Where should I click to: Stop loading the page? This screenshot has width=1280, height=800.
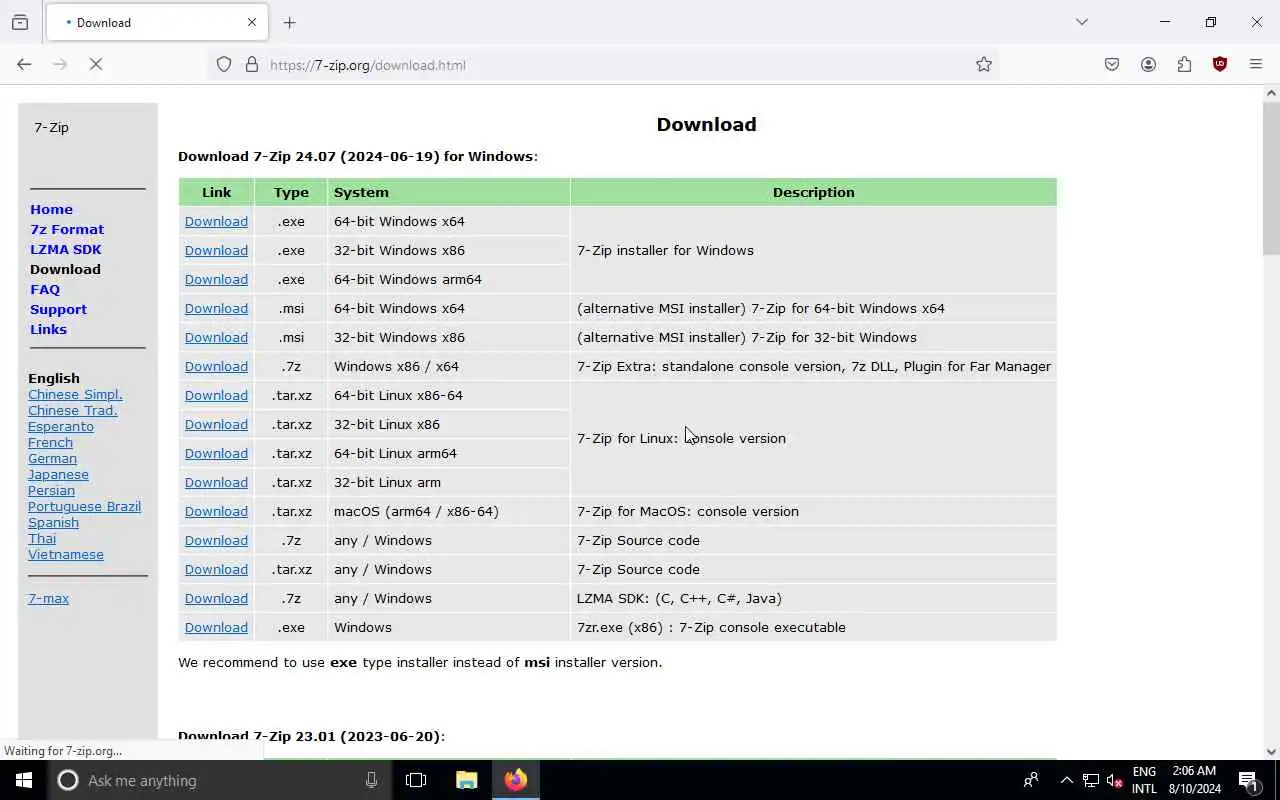coord(96,64)
